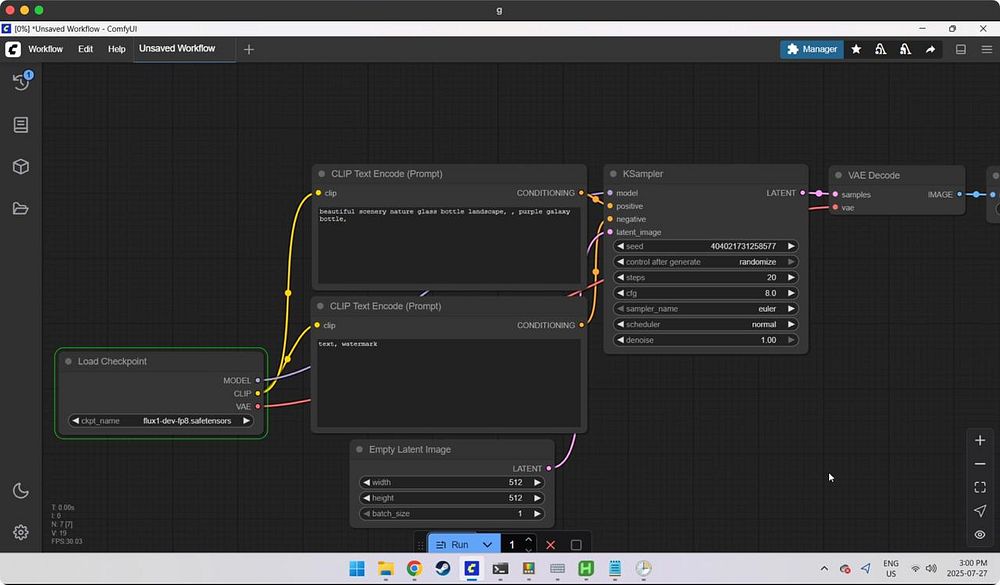The image size is (1000, 585).
Task: Open the ckpt_name checkpoint selector
Action: (160, 421)
